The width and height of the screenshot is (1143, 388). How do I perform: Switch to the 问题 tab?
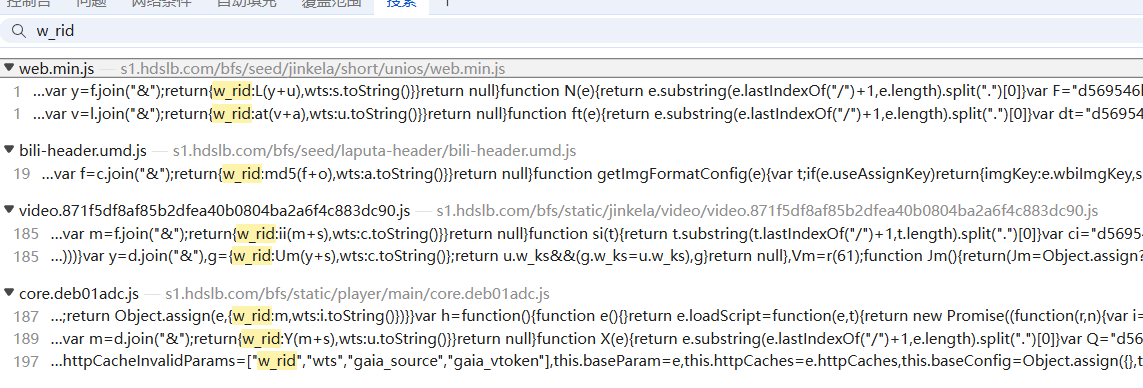[90, 4]
